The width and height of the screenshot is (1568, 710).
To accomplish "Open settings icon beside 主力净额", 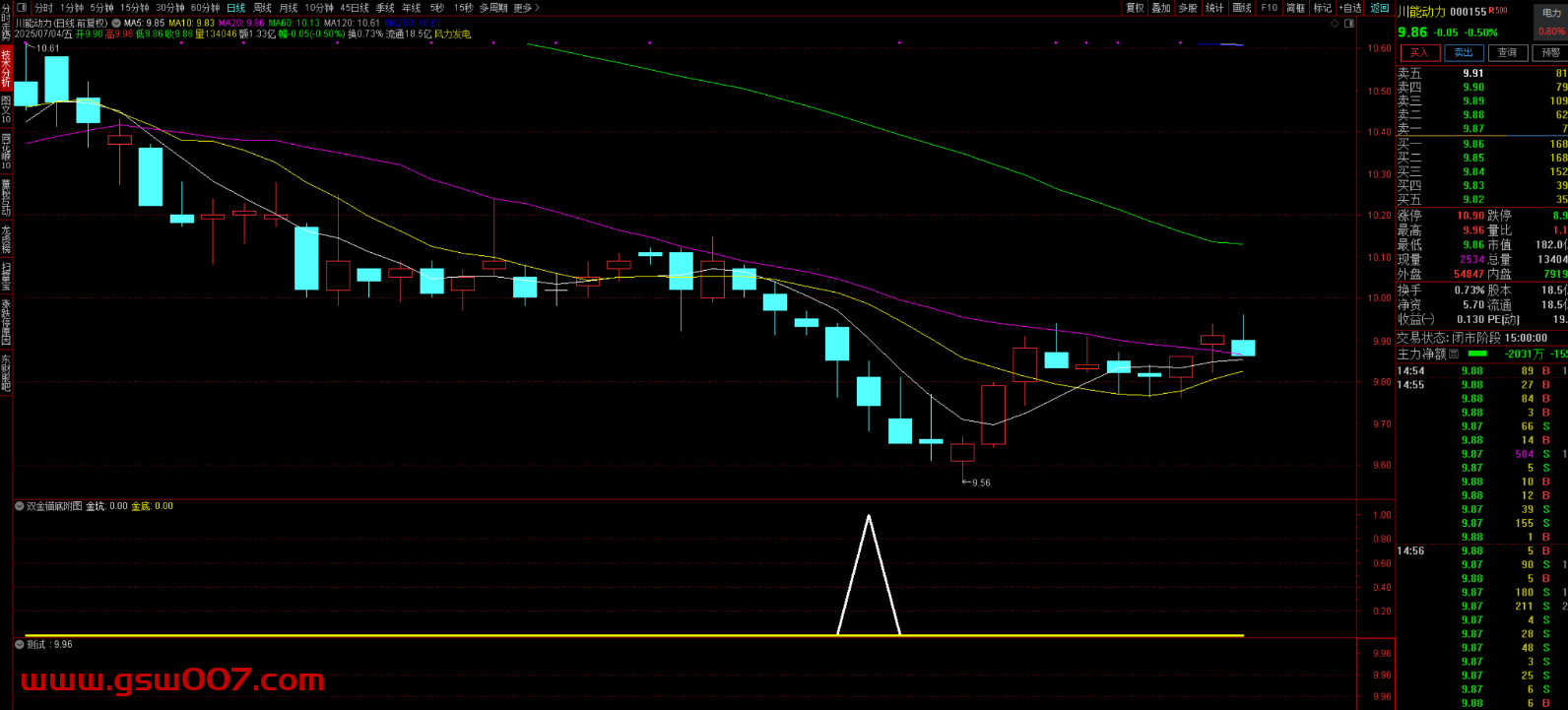I will pyautogui.click(x=1454, y=354).
